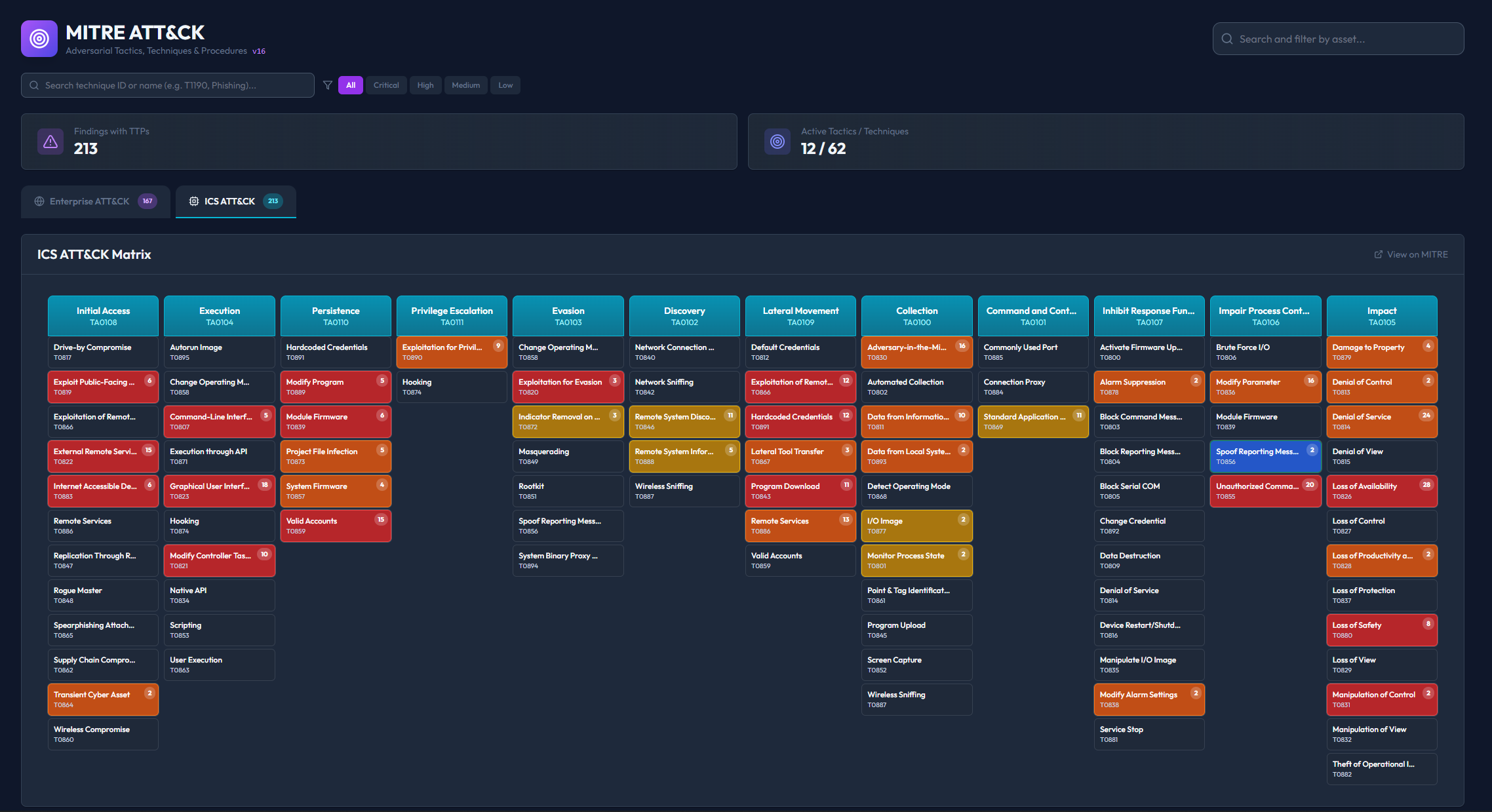Click the warning triangle icon in Findings panel
Image resolution: width=1492 pixels, height=812 pixels.
coord(50,141)
